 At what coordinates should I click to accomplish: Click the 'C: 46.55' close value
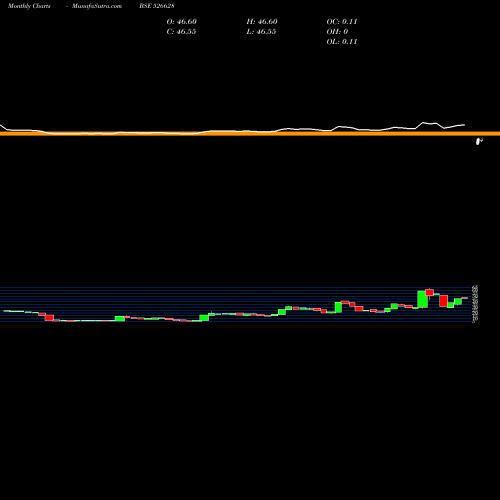[181, 32]
